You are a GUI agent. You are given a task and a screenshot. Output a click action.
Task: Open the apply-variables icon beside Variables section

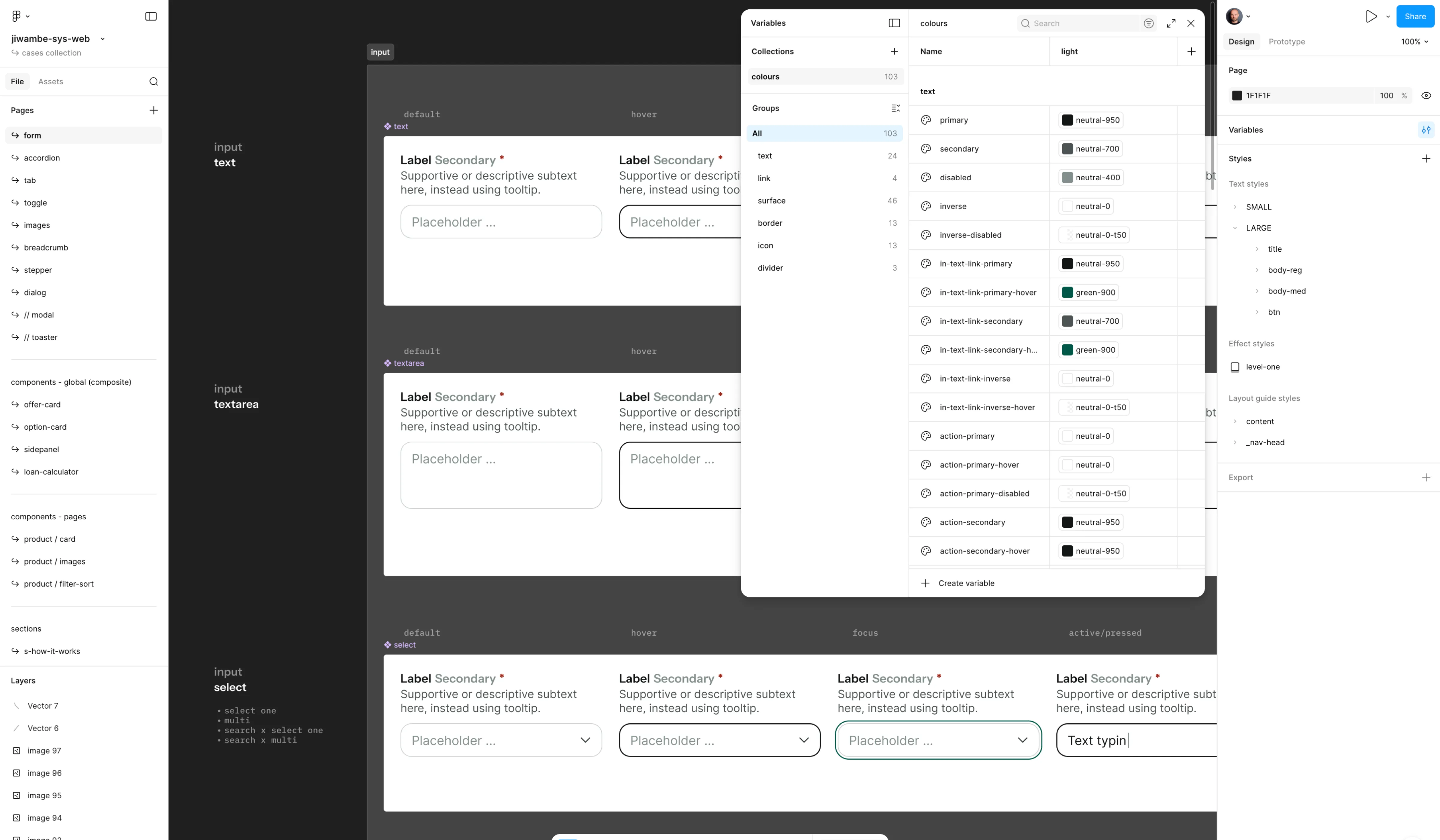click(1426, 130)
